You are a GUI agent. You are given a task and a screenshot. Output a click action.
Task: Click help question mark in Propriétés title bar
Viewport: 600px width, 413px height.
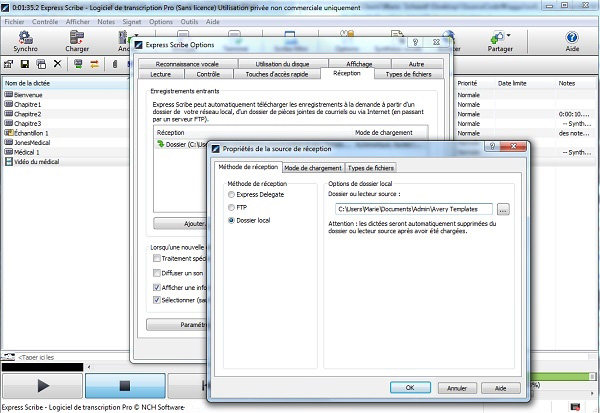pyautogui.click(x=492, y=147)
